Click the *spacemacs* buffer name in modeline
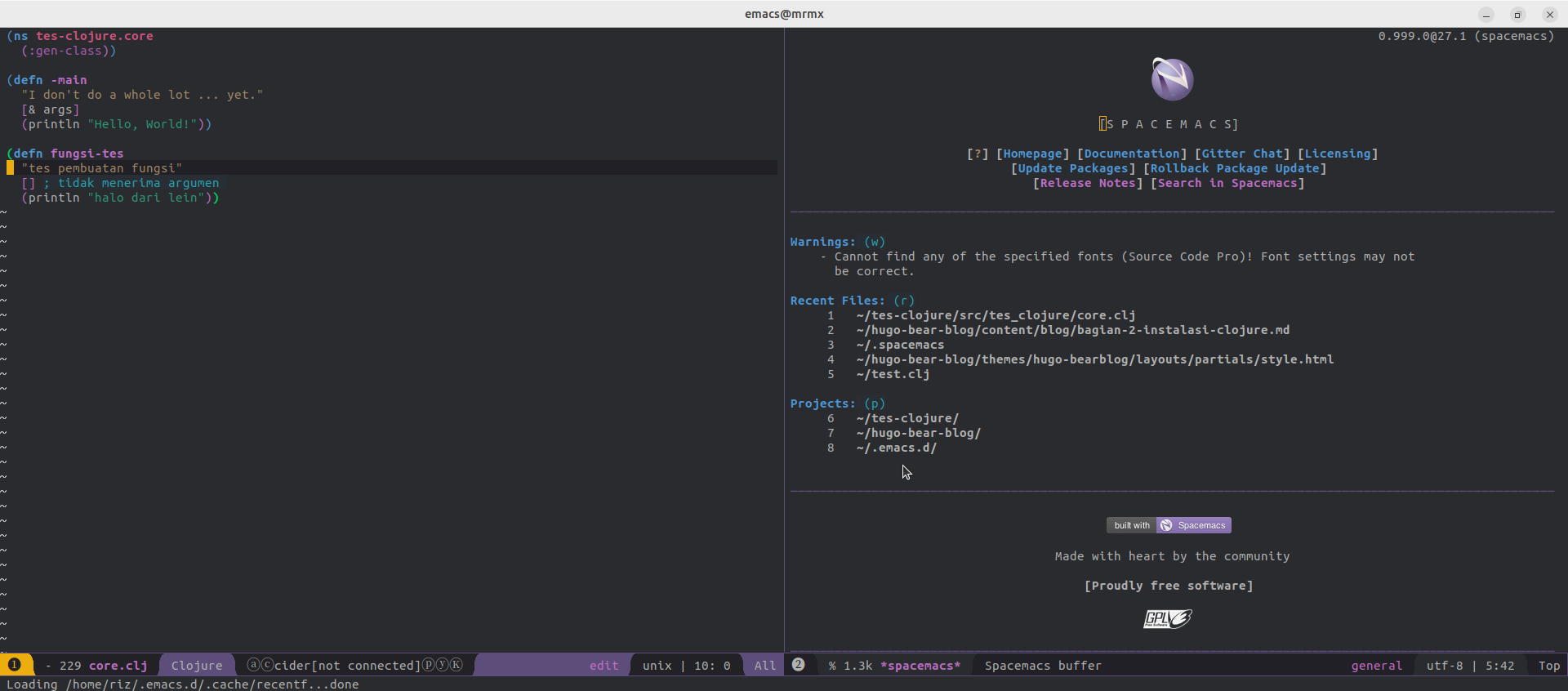The image size is (1568, 691). [920, 666]
